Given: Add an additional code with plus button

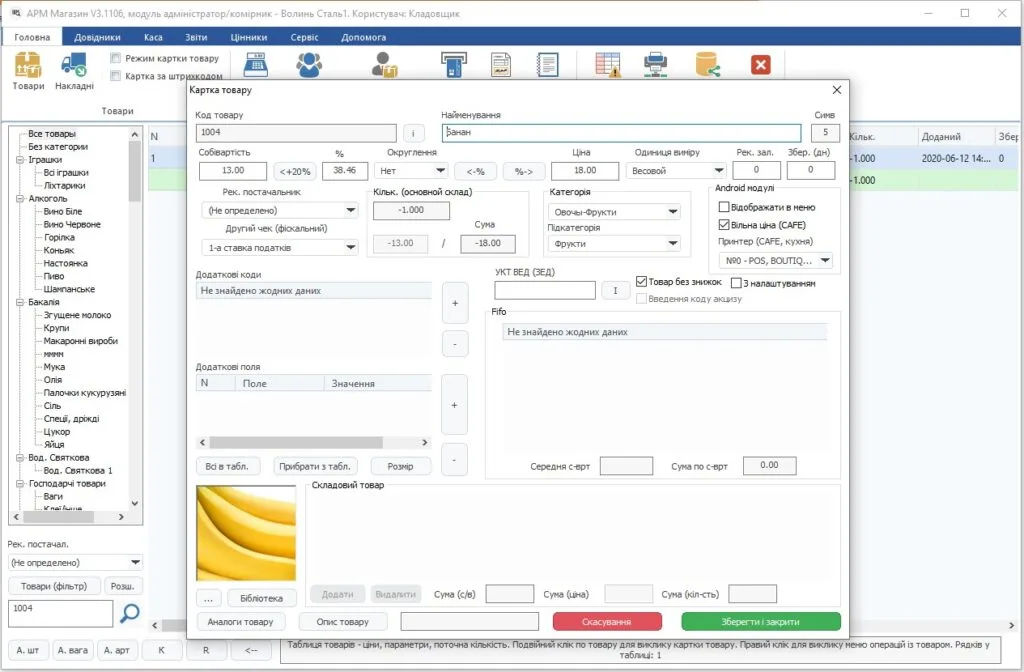Looking at the screenshot, I should click(455, 303).
